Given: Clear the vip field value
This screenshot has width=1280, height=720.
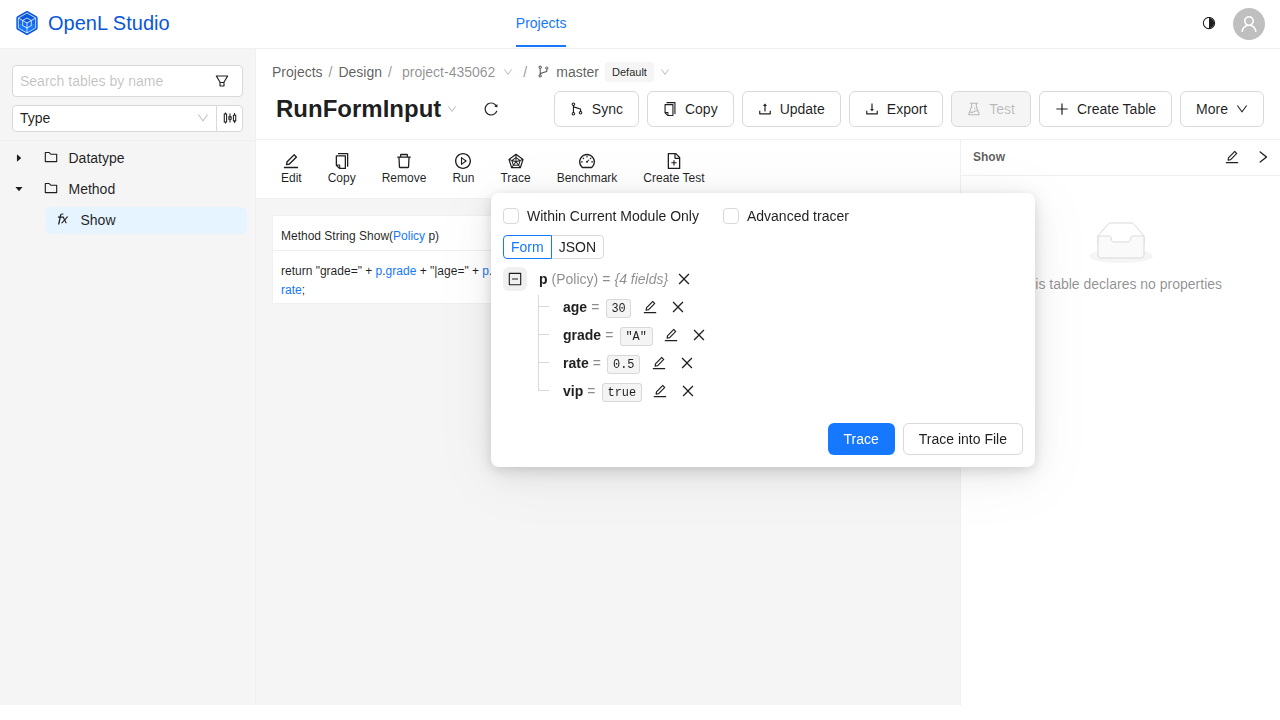Looking at the screenshot, I should pos(688,391).
